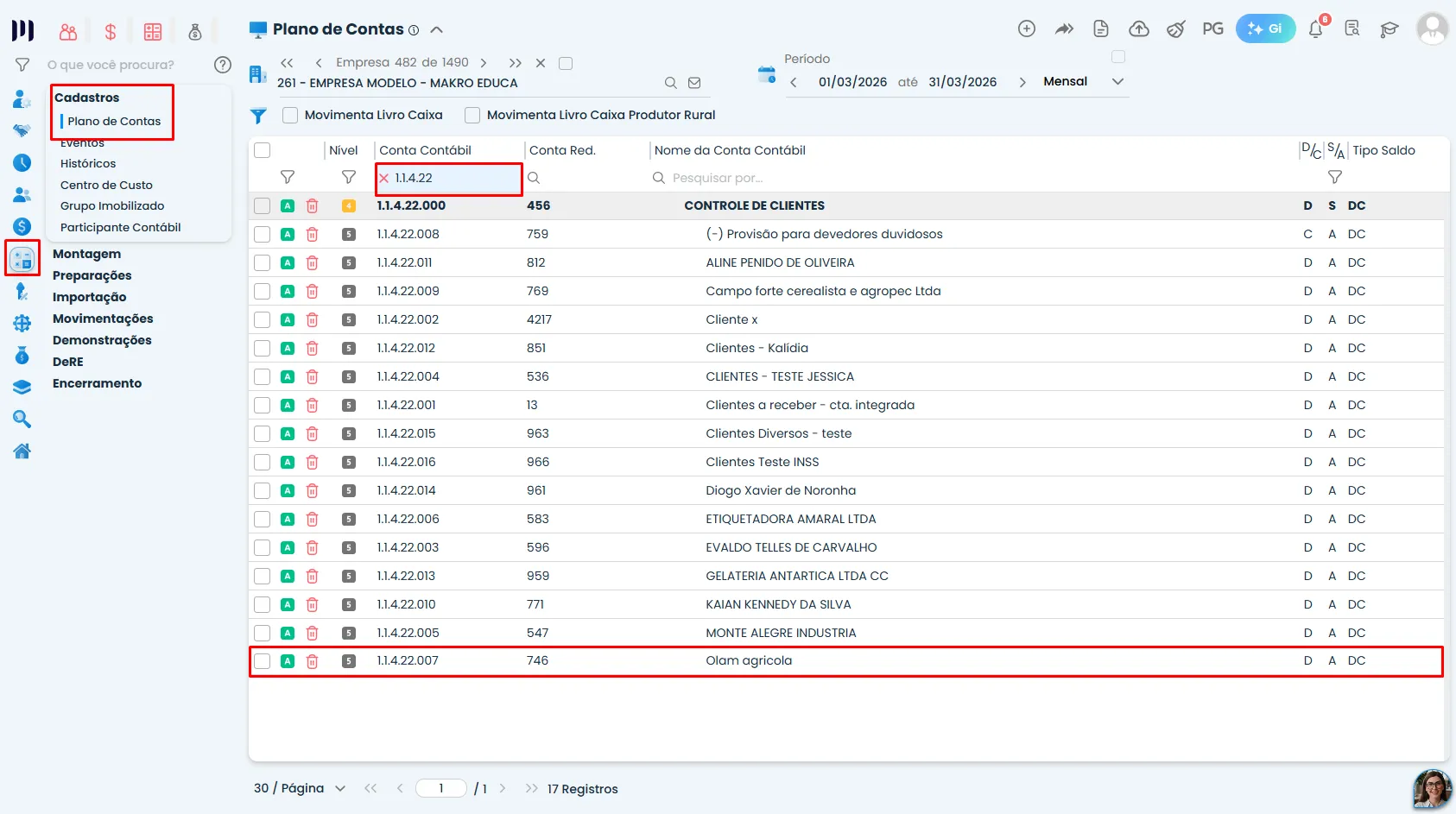Go to the next period arrow
This screenshot has height=814, width=1456.
(x=1022, y=82)
